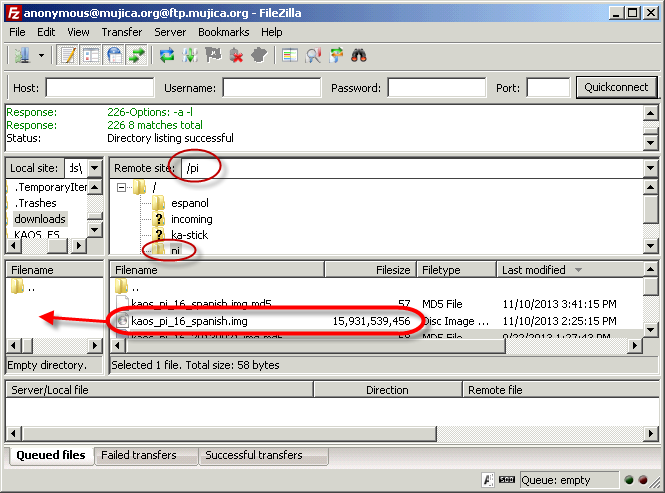Select kaos_pi_16_spanish.img.md5 file
Screen dimensions: 665x493
[x=201, y=304]
